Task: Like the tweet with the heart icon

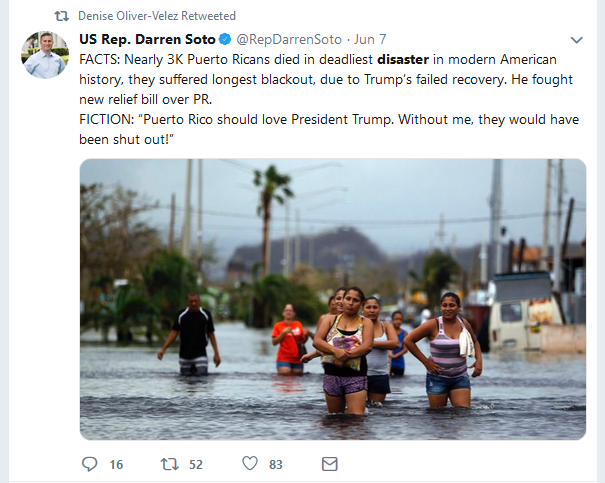Action: click(250, 463)
